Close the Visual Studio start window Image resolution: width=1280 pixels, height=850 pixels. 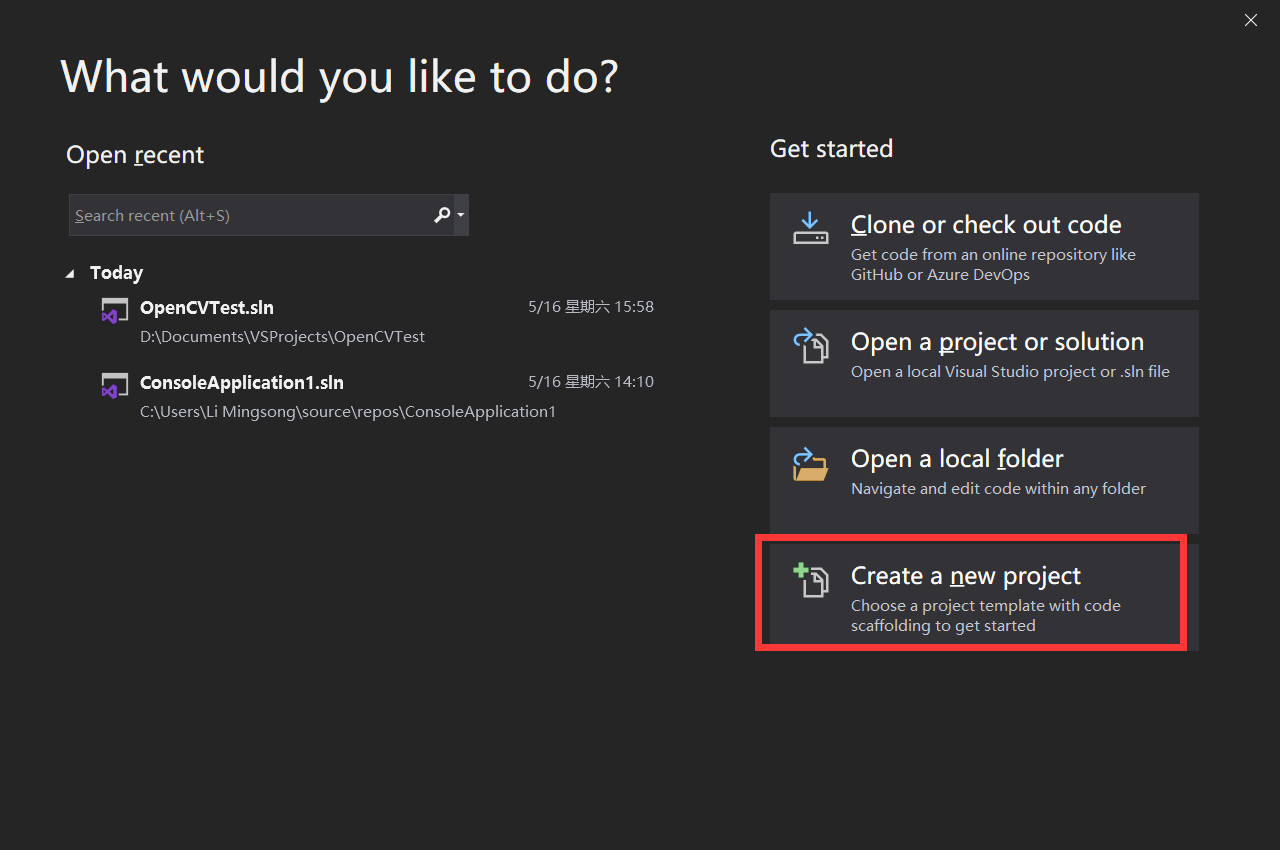coord(1250,20)
